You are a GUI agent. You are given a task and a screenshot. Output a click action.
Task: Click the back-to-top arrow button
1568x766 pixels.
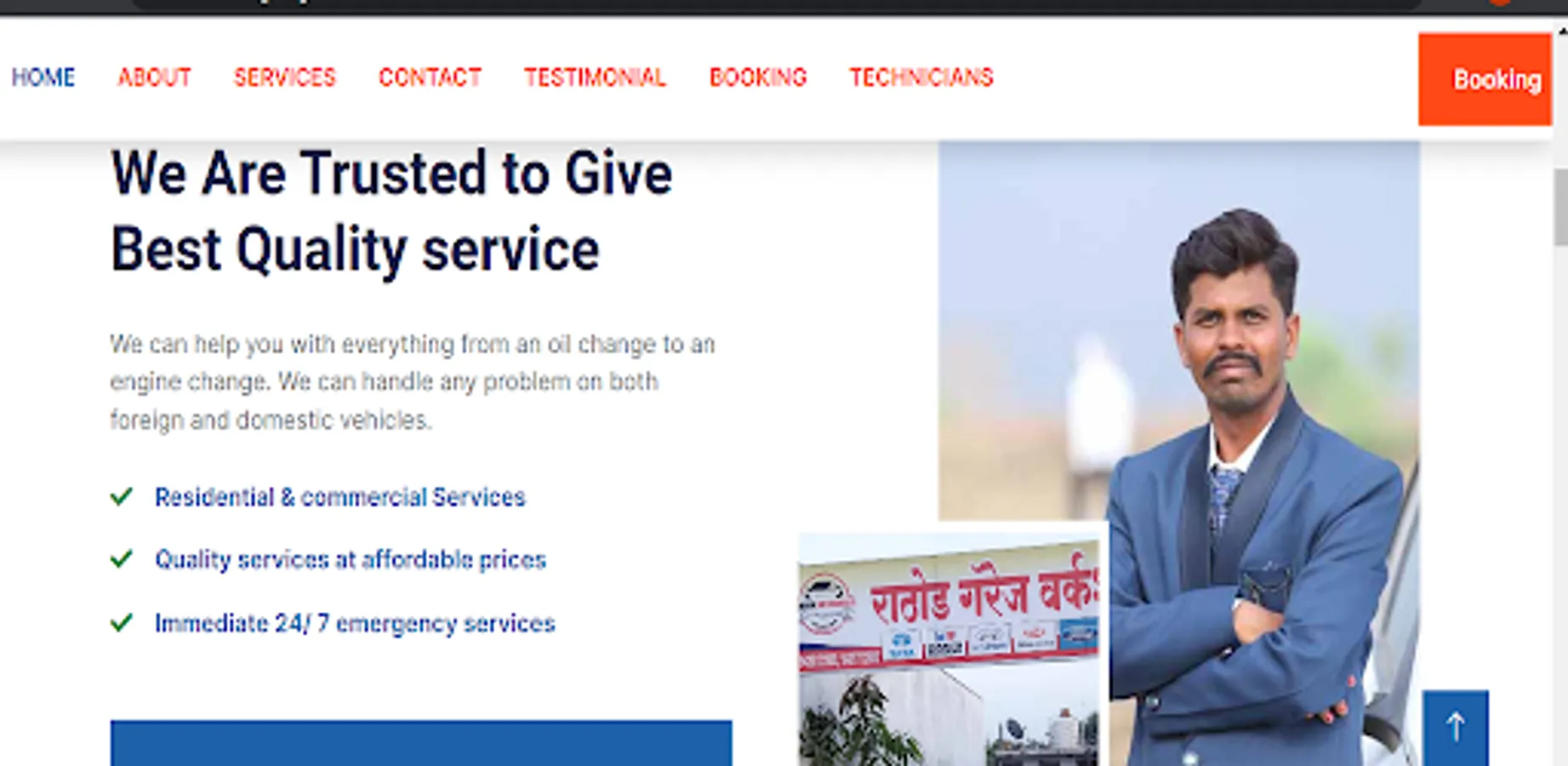1455,728
